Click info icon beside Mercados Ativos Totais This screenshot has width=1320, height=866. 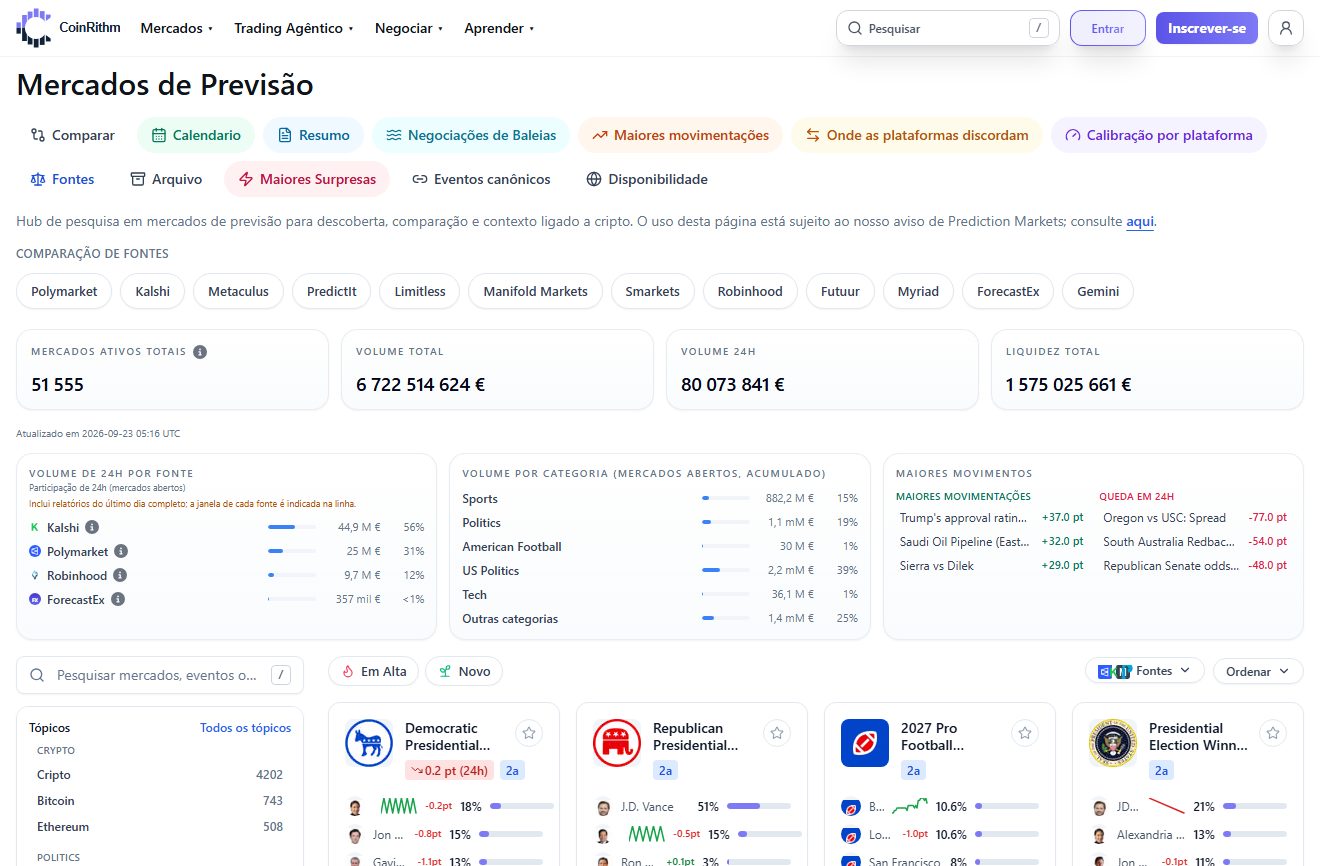(x=200, y=352)
